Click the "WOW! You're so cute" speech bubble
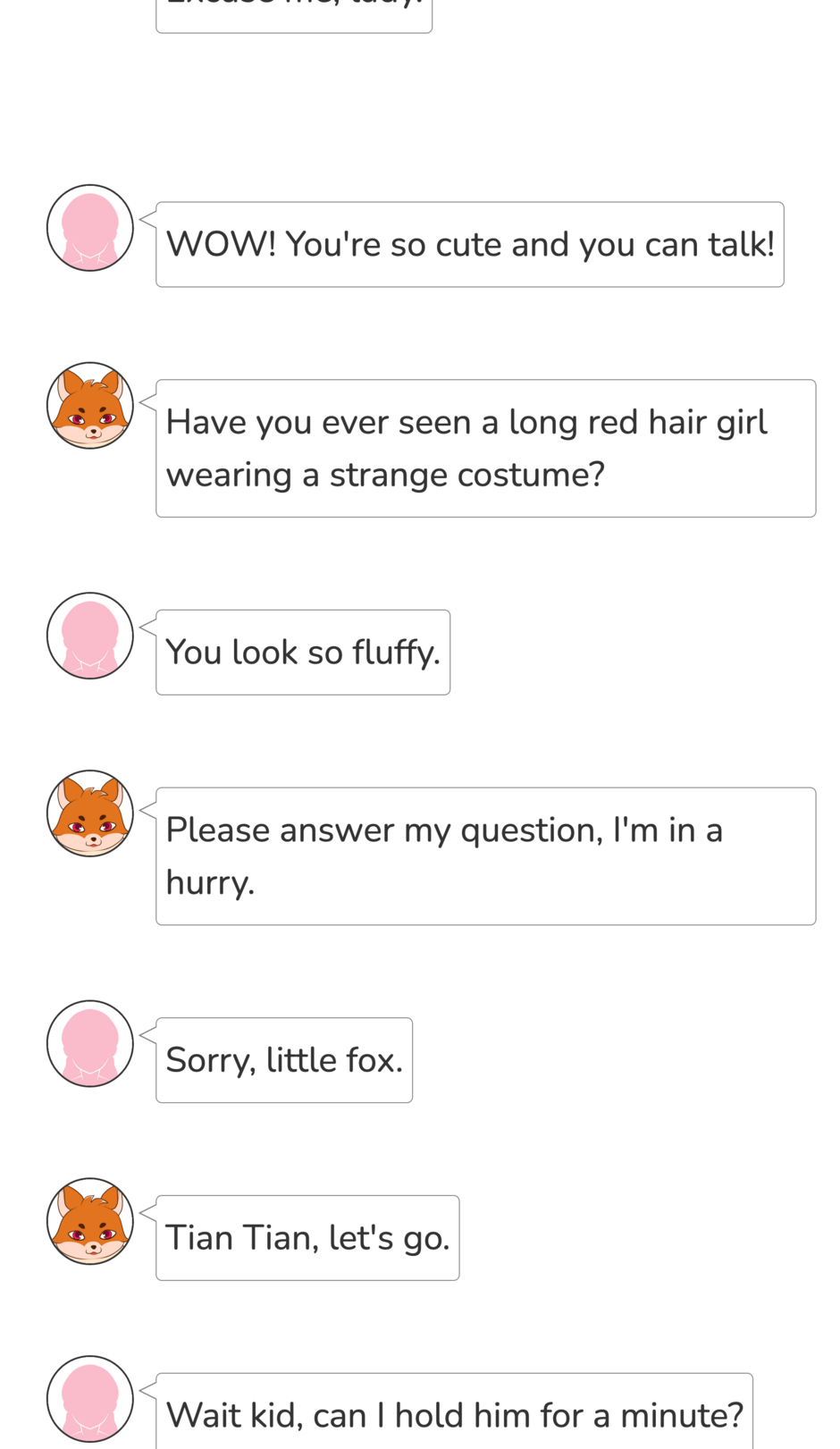Viewport: 840px width, 1449px height. tap(469, 244)
